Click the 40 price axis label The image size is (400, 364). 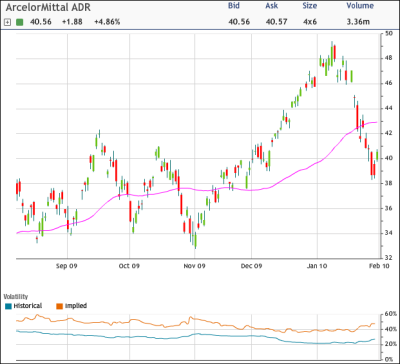(389, 158)
